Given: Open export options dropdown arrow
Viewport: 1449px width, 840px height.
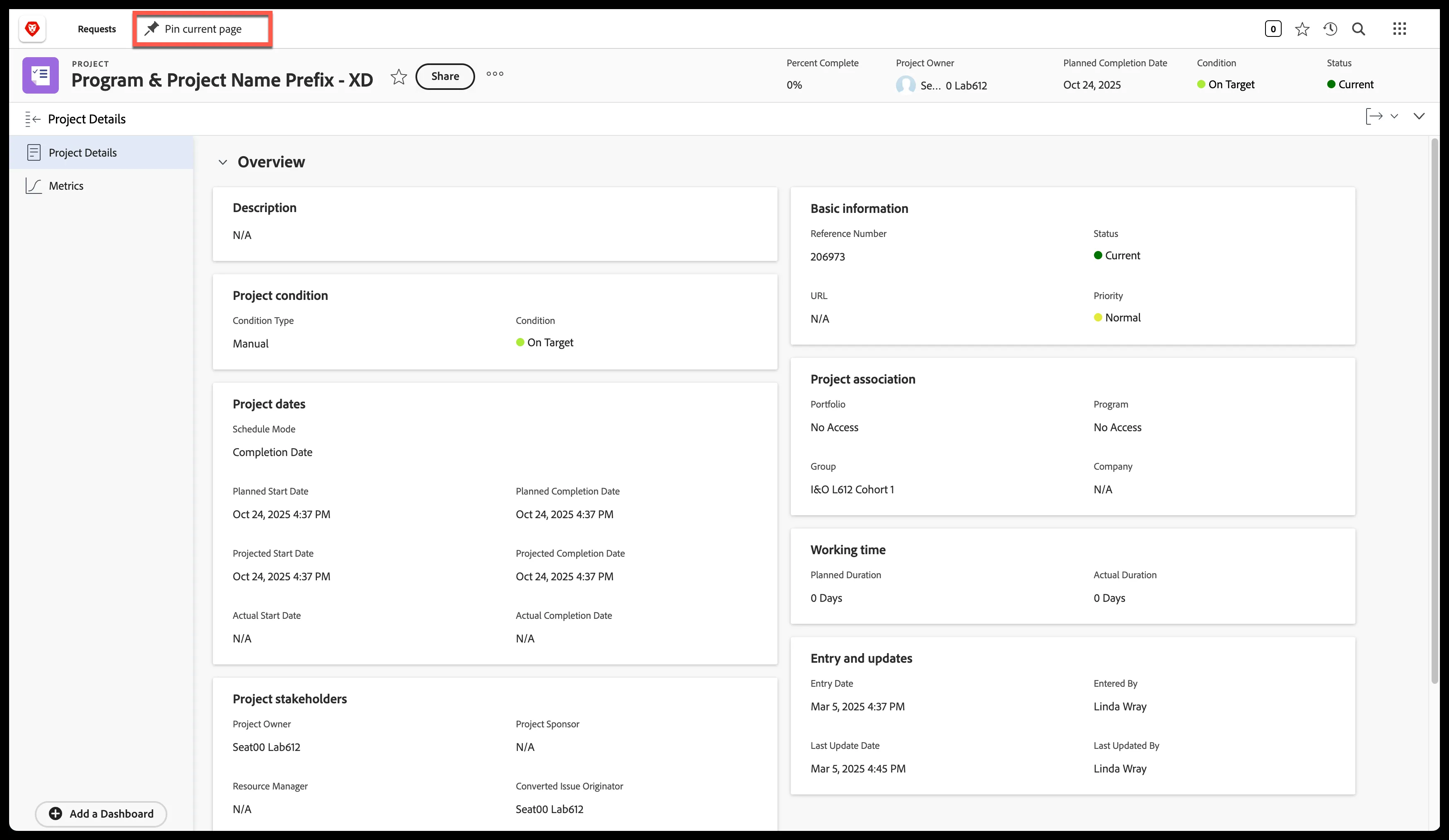Looking at the screenshot, I should point(1394,116).
